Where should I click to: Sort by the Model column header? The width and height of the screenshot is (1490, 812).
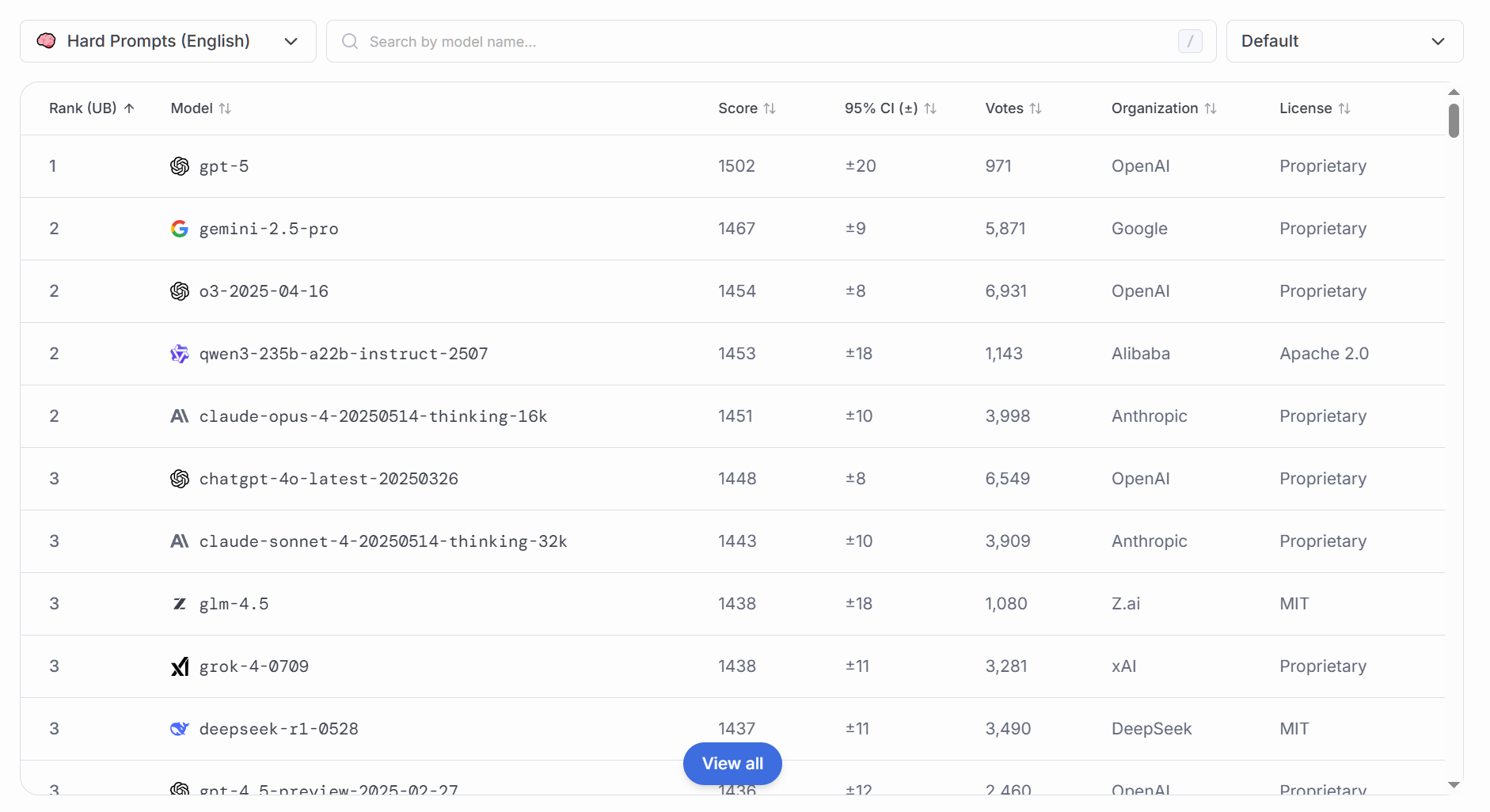(201, 108)
